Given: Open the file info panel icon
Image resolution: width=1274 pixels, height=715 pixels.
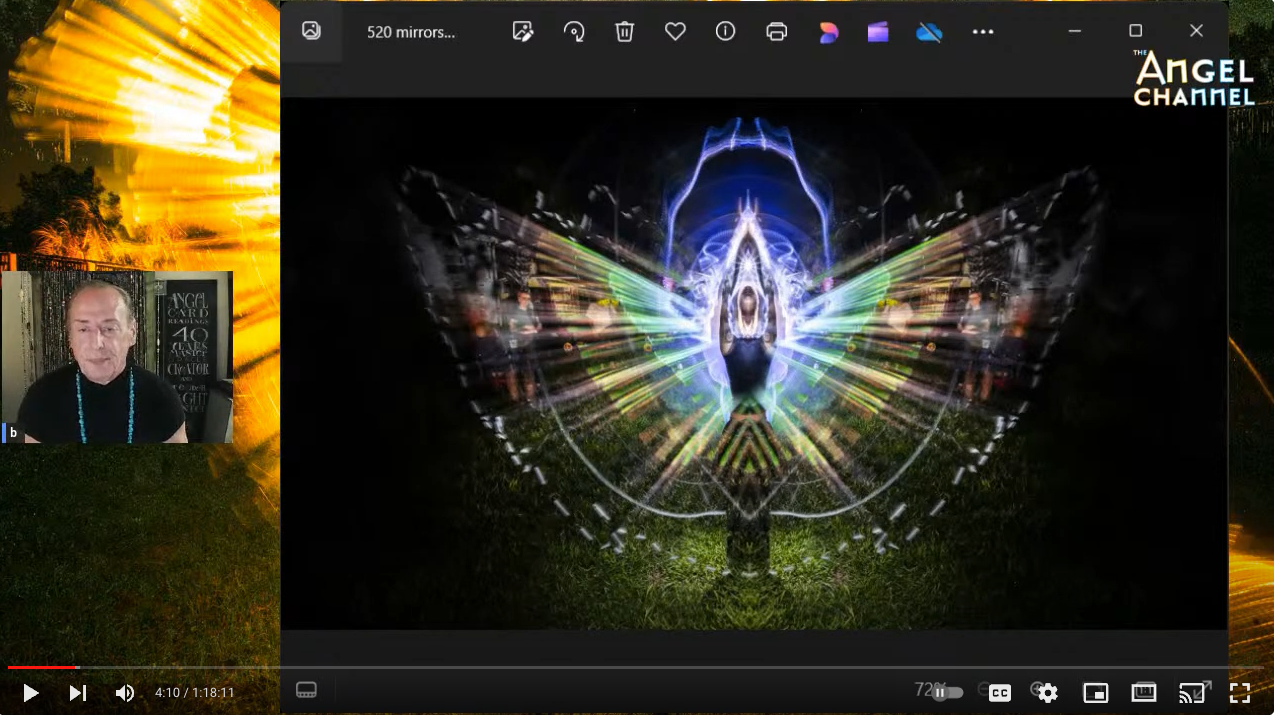Looking at the screenshot, I should coord(726,32).
